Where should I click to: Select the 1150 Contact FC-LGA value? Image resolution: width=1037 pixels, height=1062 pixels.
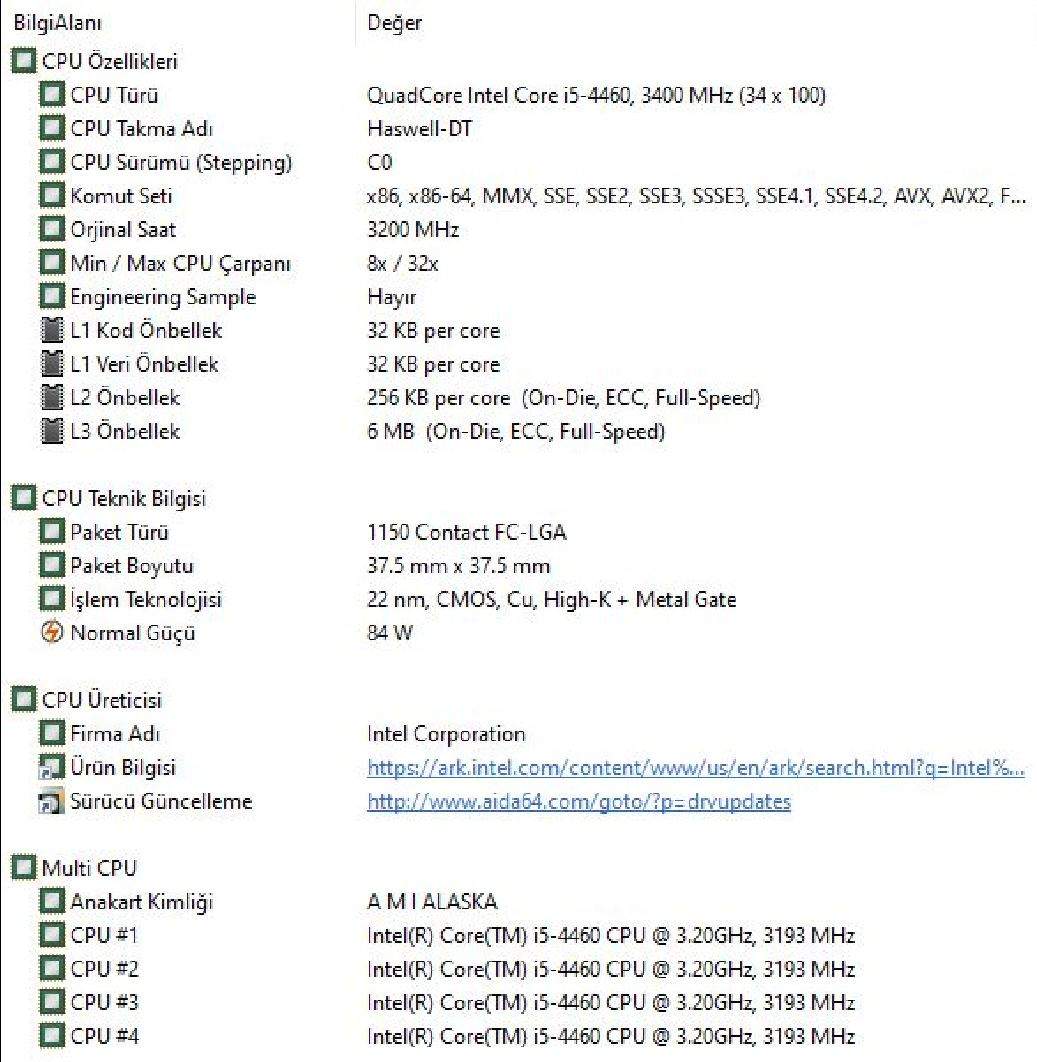coord(467,532)
